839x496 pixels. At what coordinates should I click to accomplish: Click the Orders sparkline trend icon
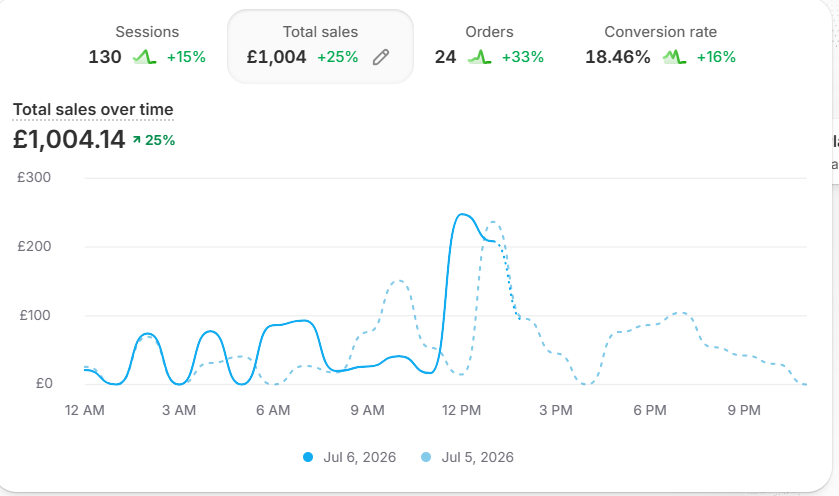479,57
